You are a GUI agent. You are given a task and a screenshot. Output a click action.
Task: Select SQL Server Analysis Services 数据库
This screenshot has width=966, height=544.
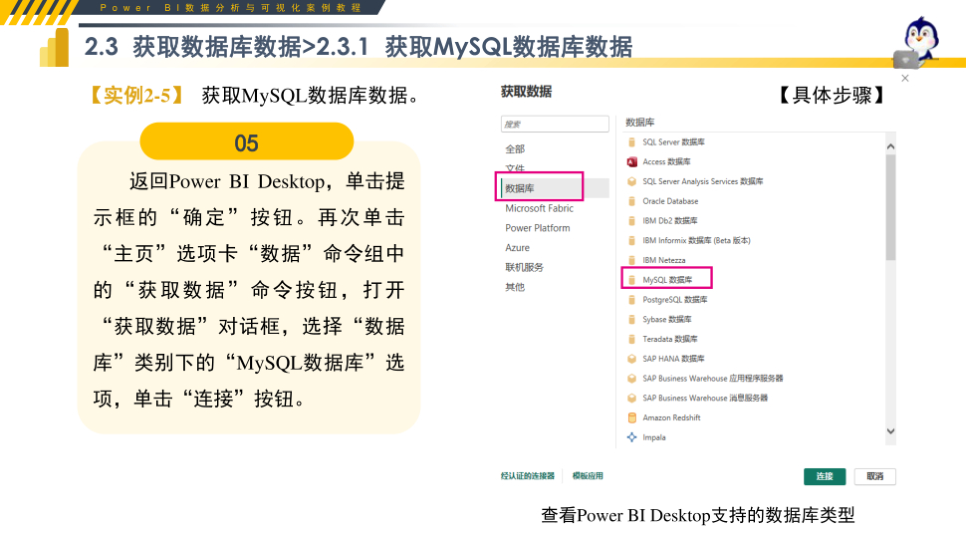point(702,182)
